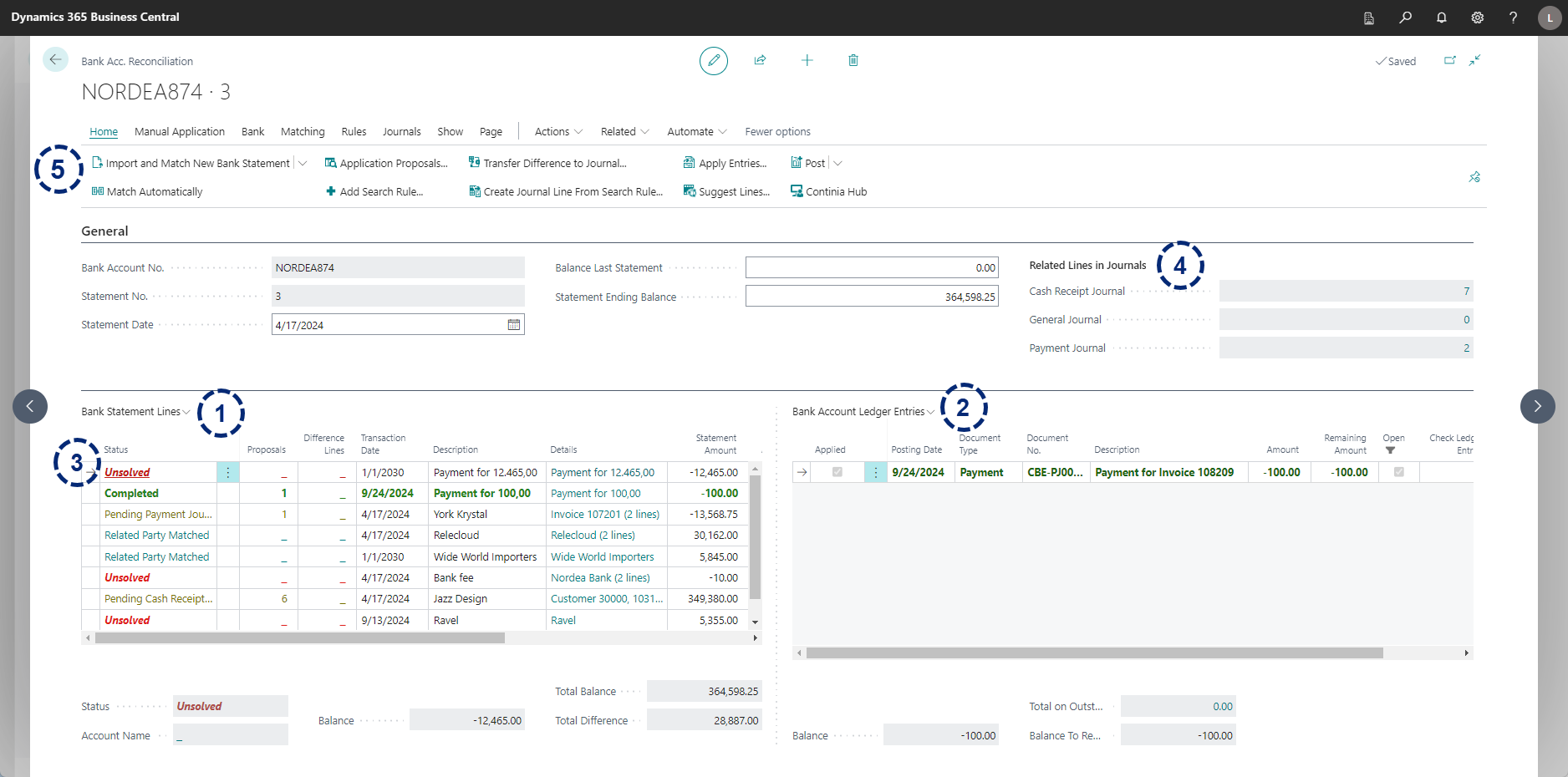Click the share icon

pyautogui.click(x=760, y=60)
